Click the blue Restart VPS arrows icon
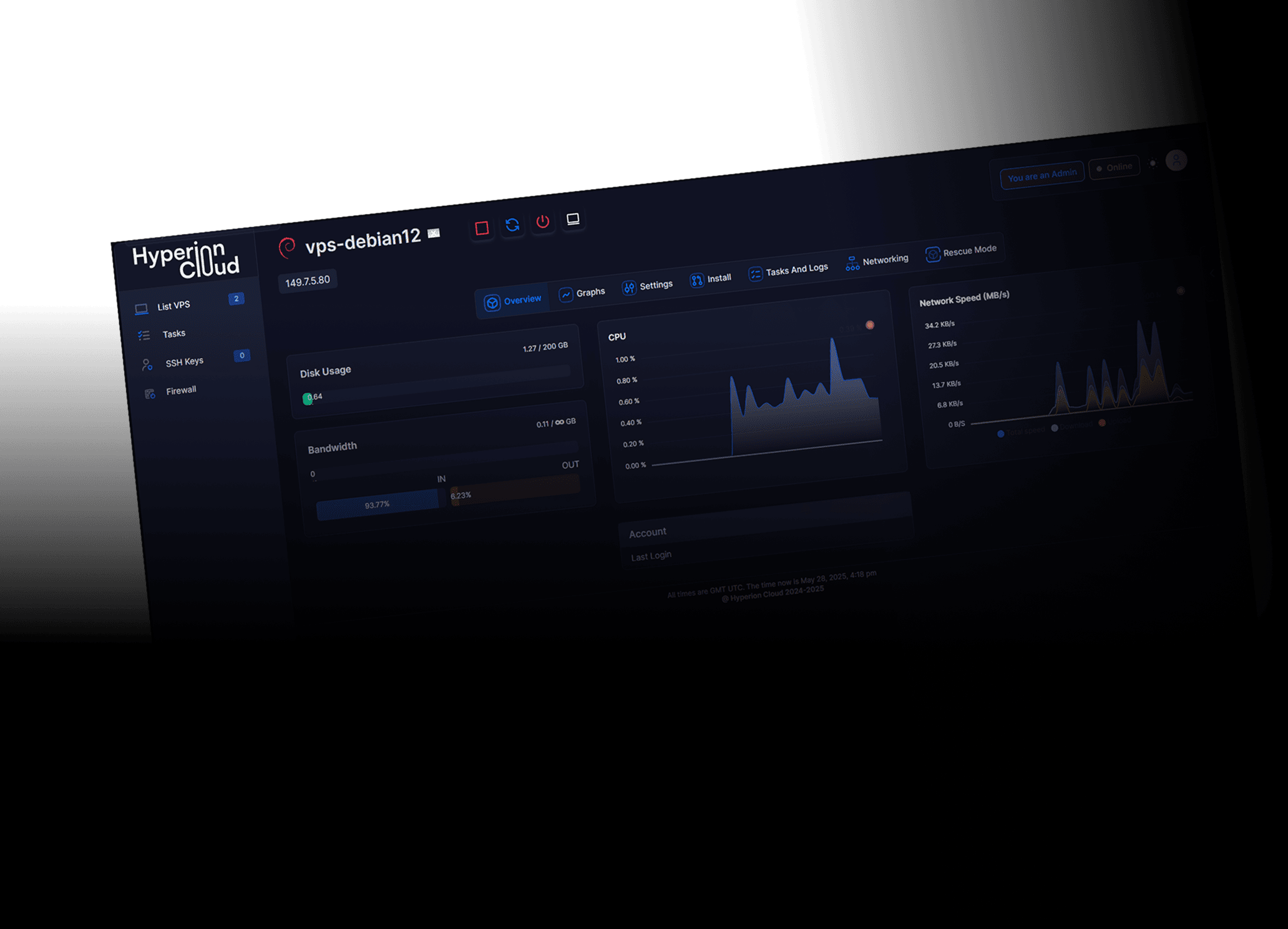Viewport: 1288px width, 929px height. tap(512, 225)
